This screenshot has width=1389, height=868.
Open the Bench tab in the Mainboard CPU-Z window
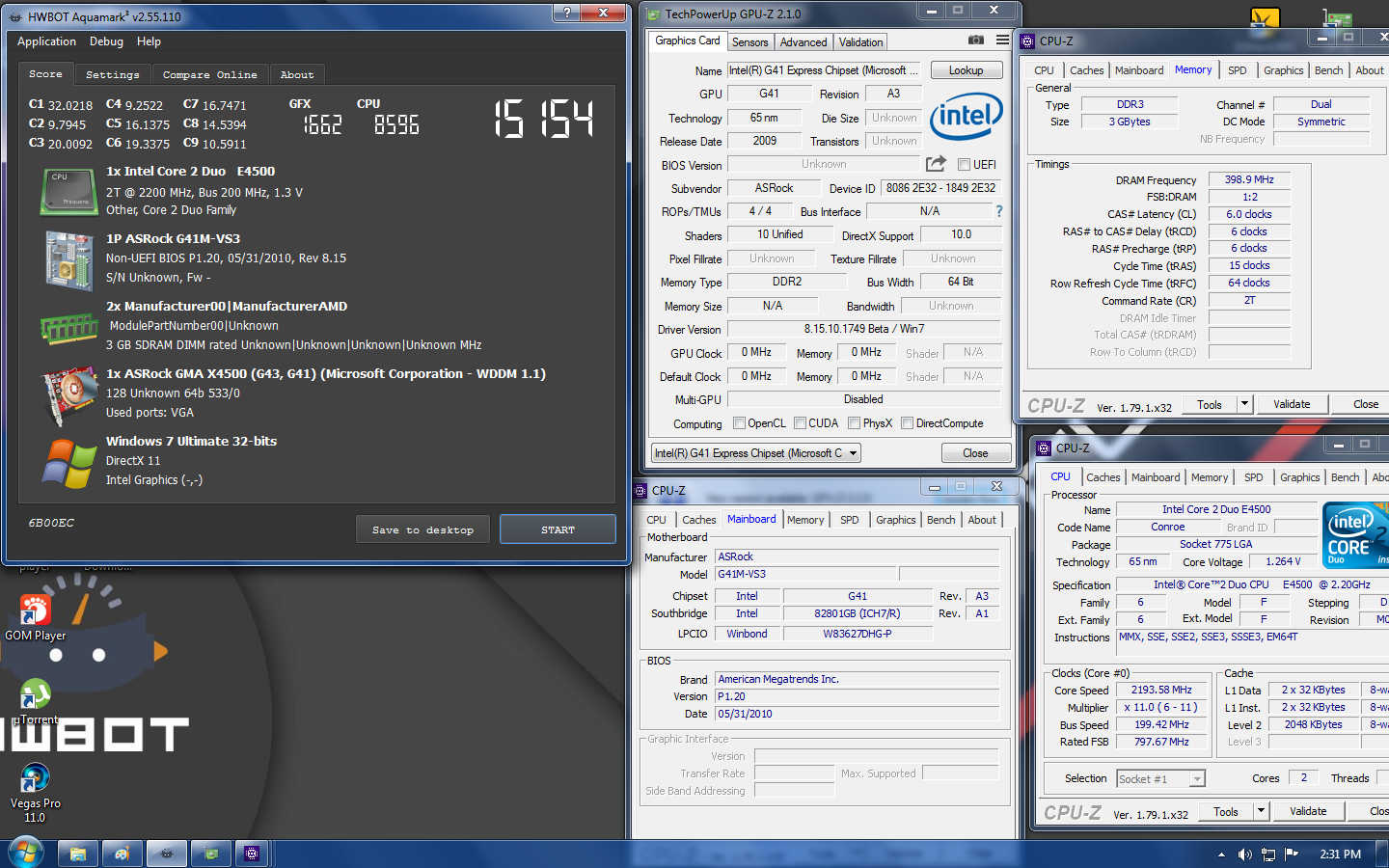point(941,520)
